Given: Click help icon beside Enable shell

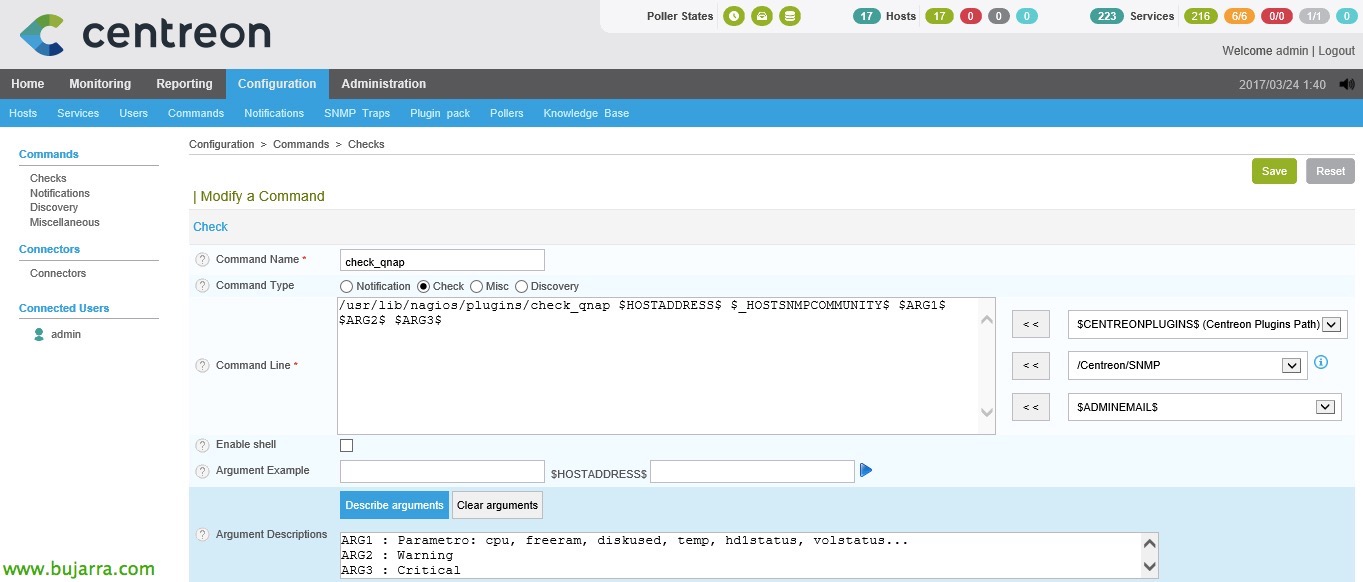Looking at the screenshot, I should [x=202, y=445].
